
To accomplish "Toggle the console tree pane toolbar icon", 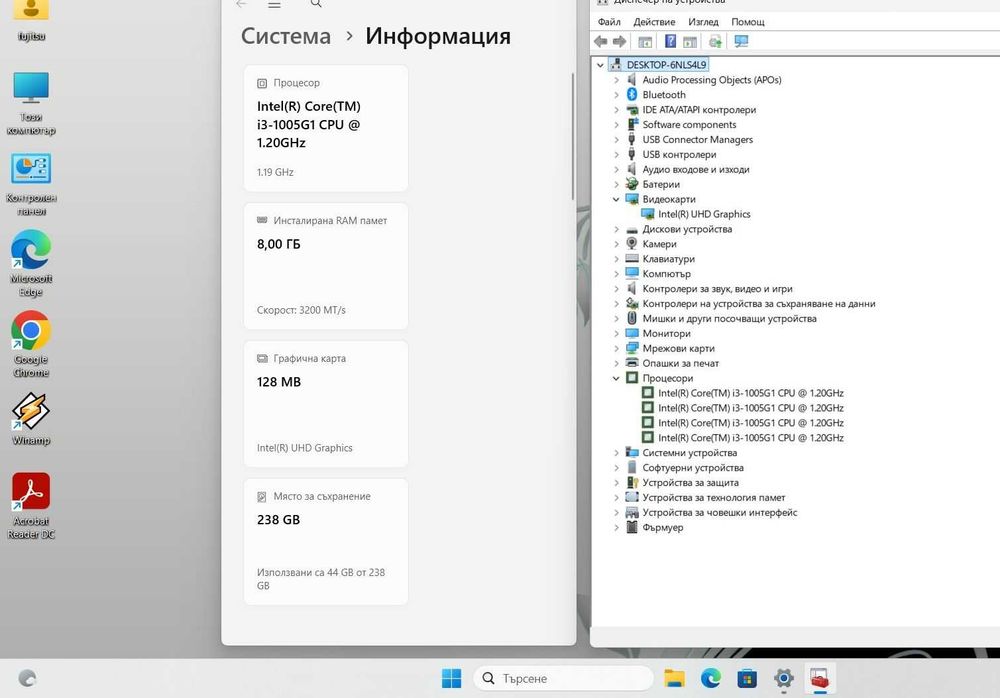I will point(645,41).
